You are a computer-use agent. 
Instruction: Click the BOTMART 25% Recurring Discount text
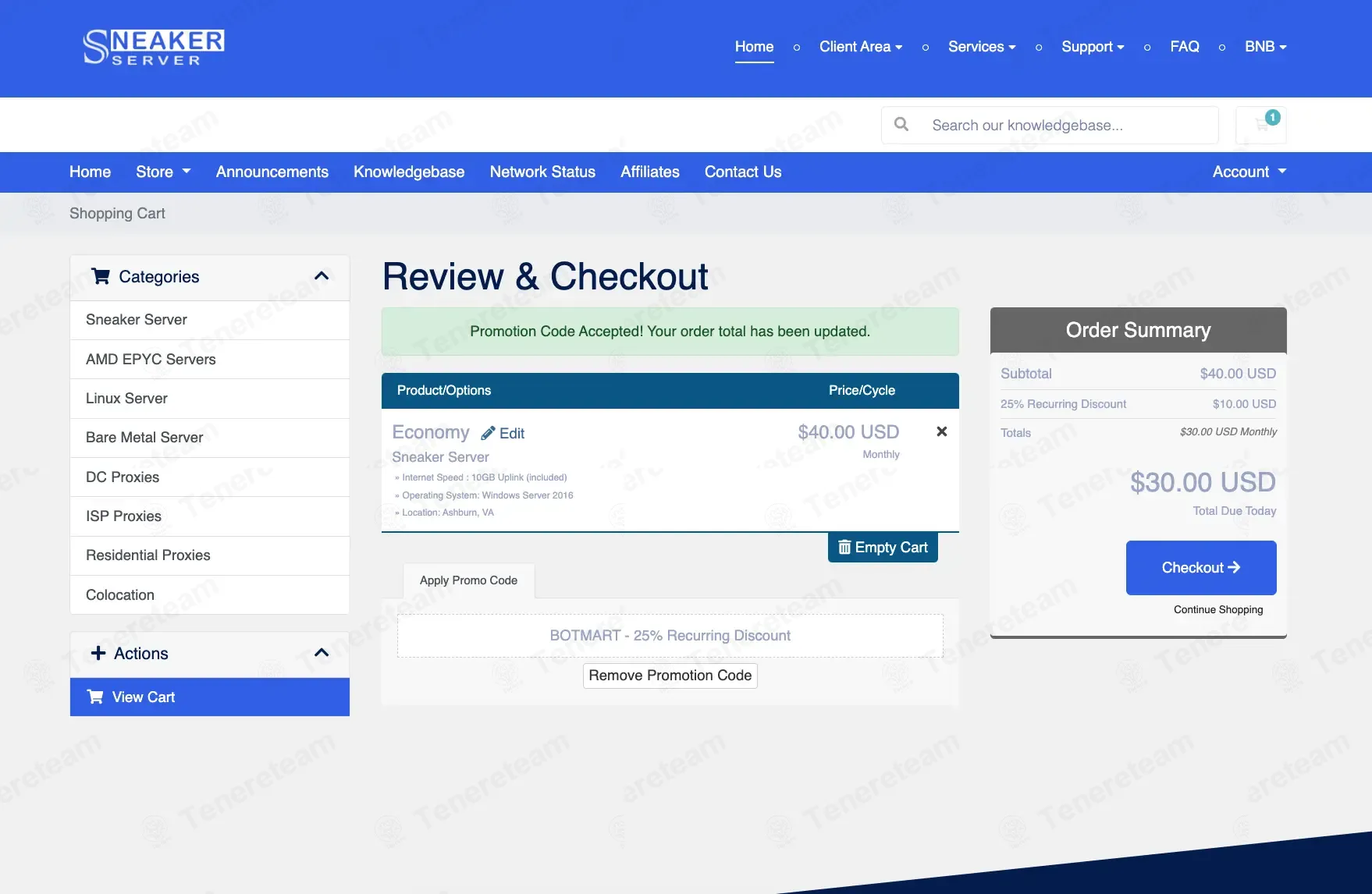670,636
